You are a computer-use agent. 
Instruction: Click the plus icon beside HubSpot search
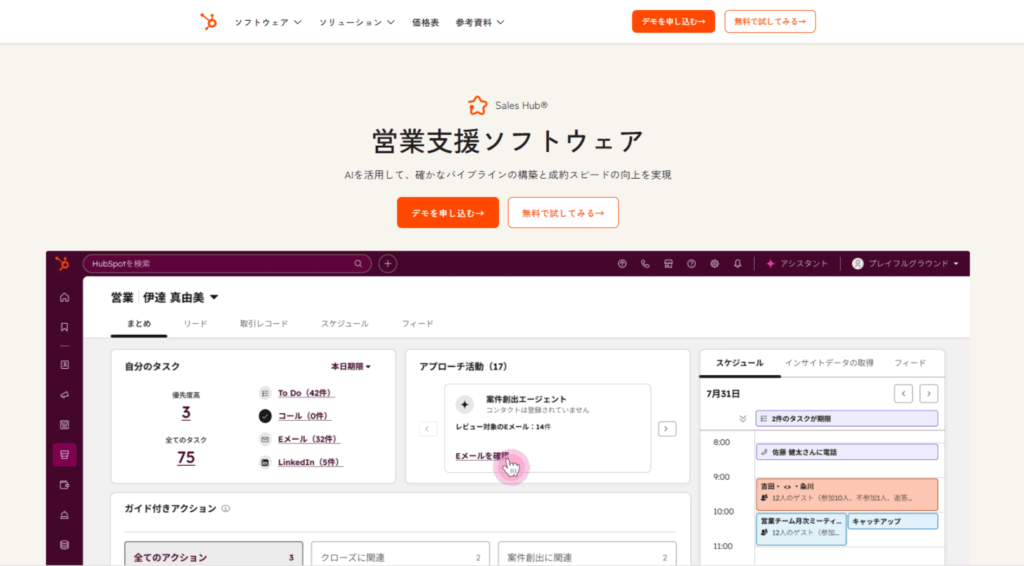pyautogui.click(x=388, y=264)
